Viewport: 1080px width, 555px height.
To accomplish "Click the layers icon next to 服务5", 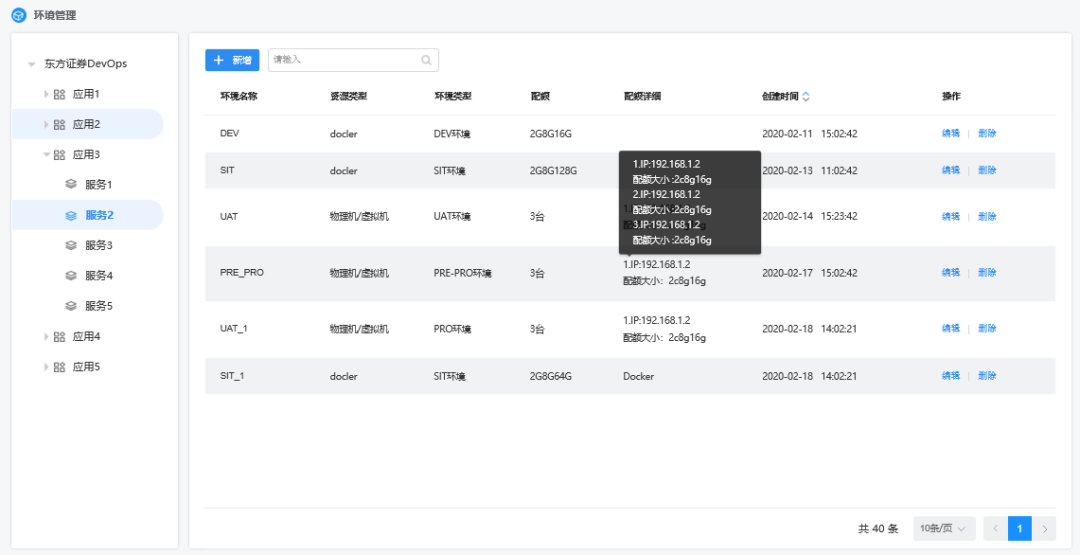I will tap(71, 306).
